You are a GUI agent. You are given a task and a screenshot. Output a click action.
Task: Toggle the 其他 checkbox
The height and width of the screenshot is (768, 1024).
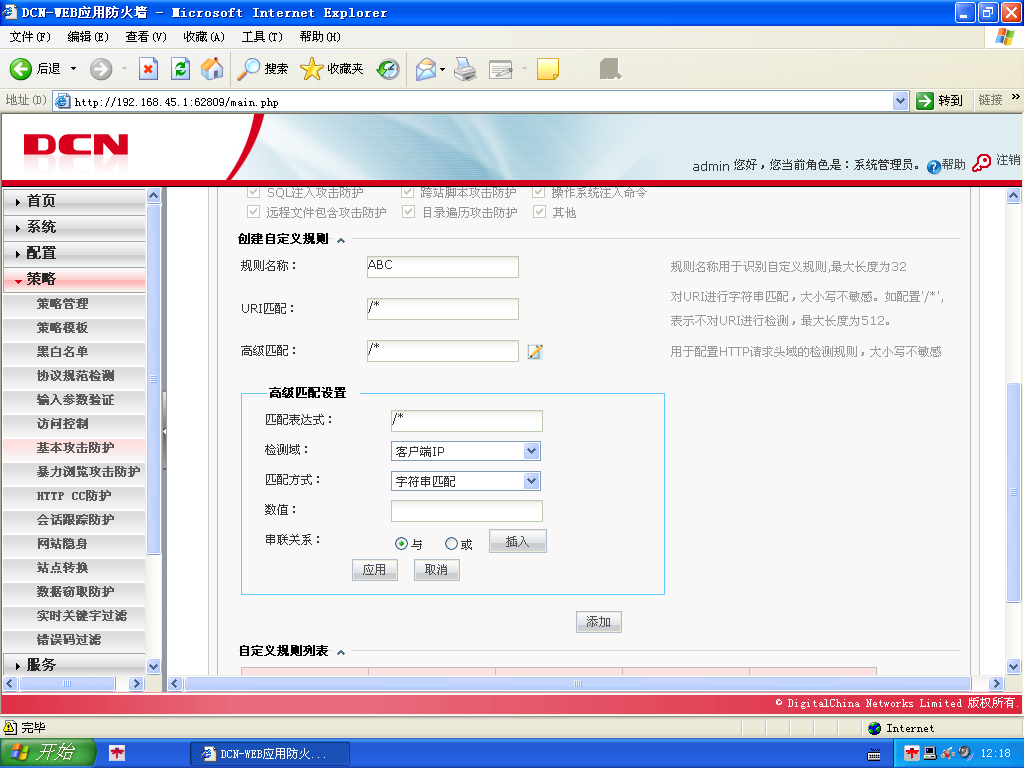(539, 212)
